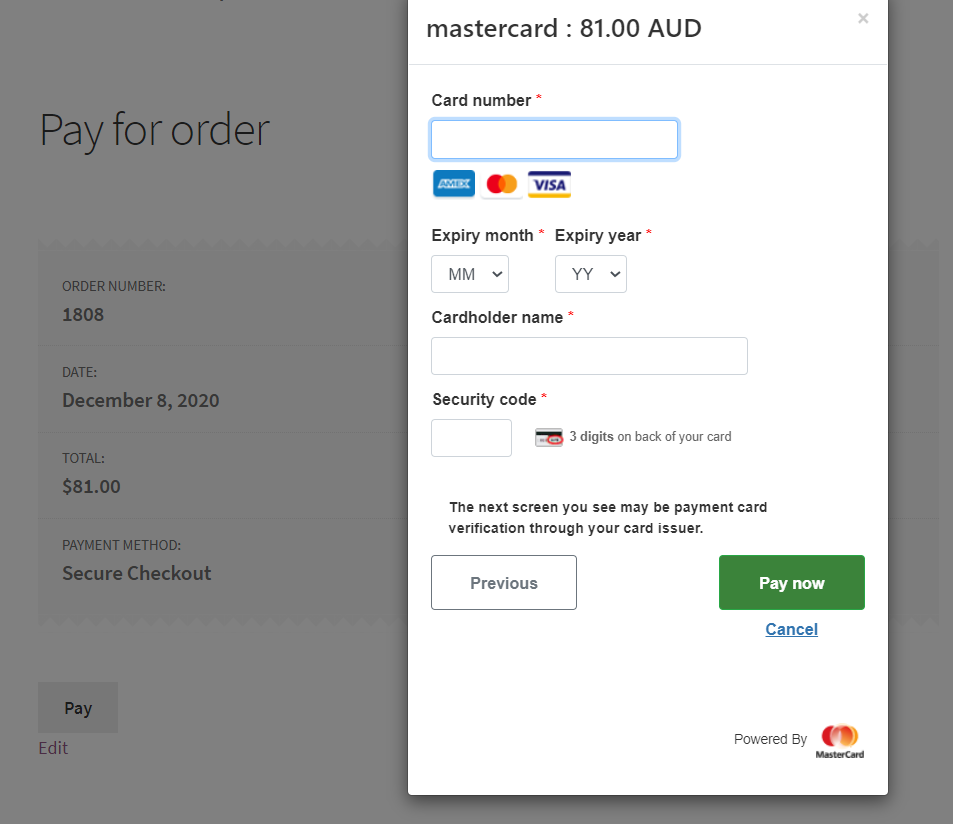Click the security code card illustration
Screen dimensions: 953x824
(548, 437)
